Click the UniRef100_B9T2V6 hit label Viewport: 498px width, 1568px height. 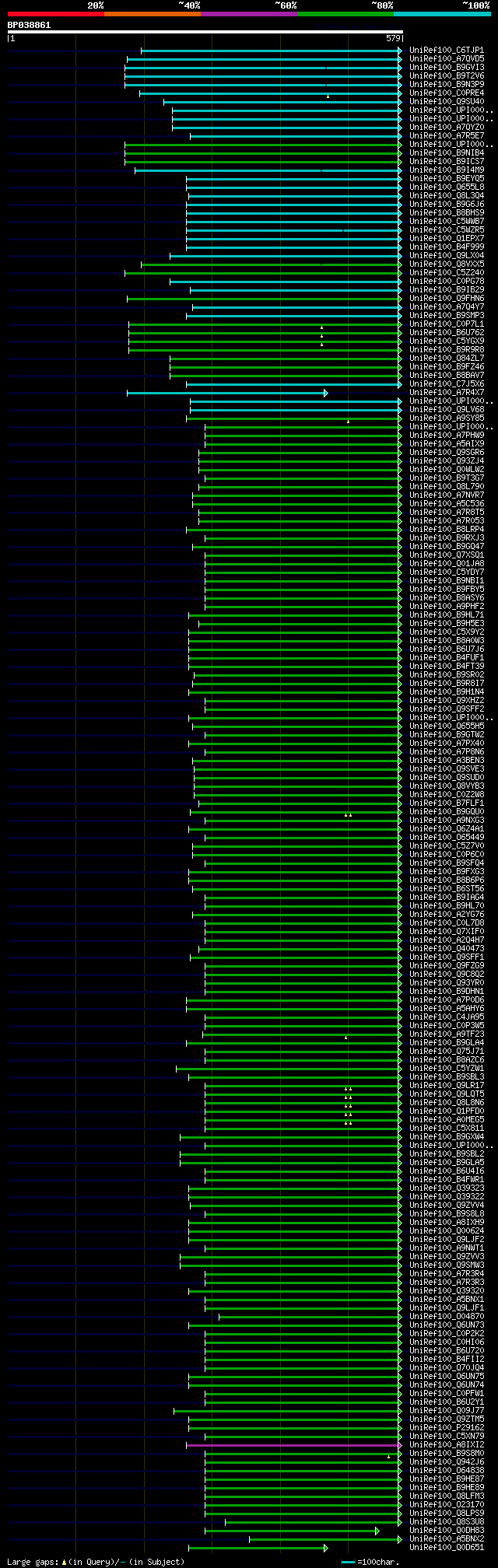[x=447, y=75]
